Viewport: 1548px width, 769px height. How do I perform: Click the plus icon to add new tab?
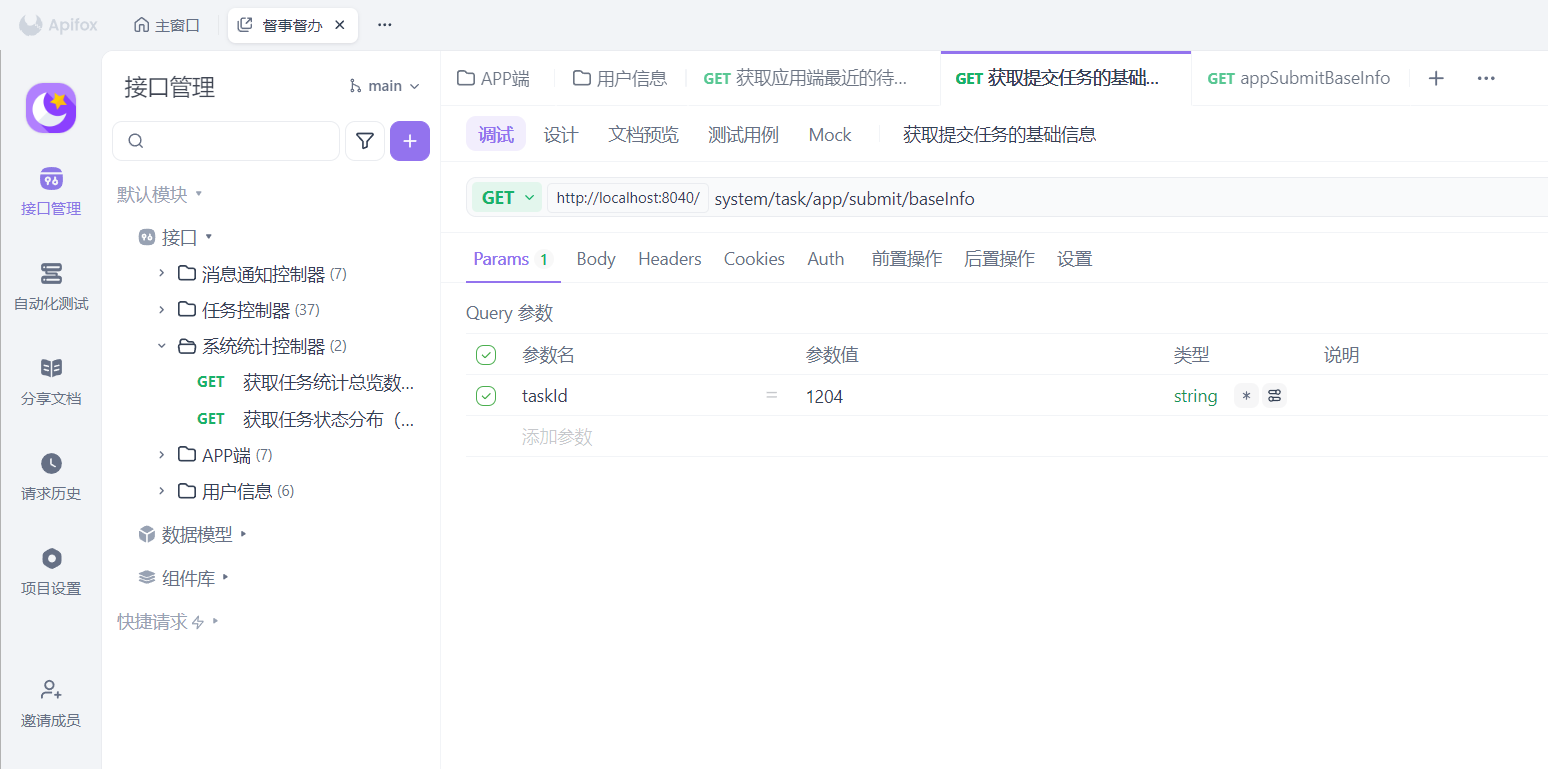tap(1436, 78)
